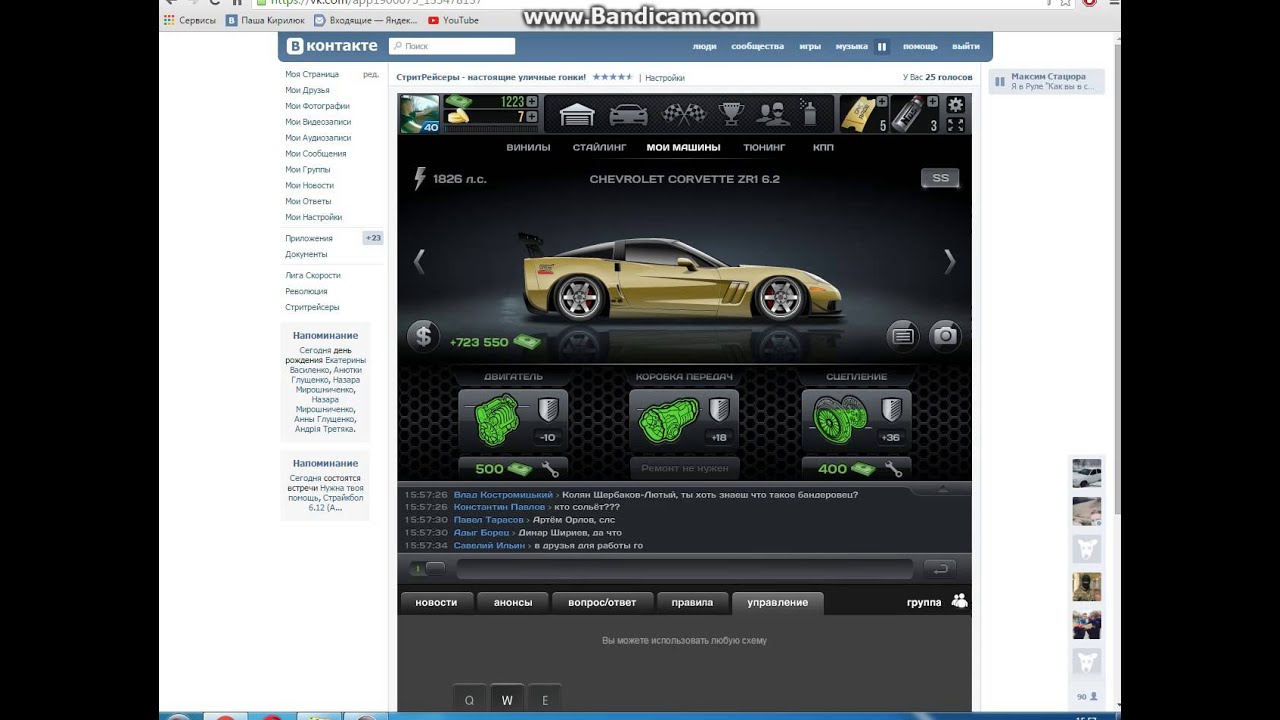Open the app Настройки link

pyautogui.click(x=665, y=77)
